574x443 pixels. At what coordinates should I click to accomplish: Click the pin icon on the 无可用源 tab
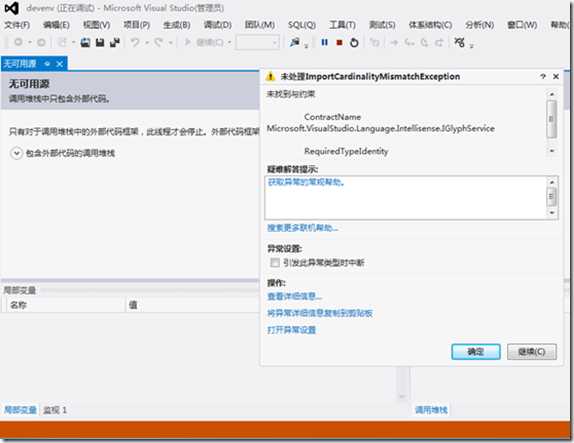(47, 64)
